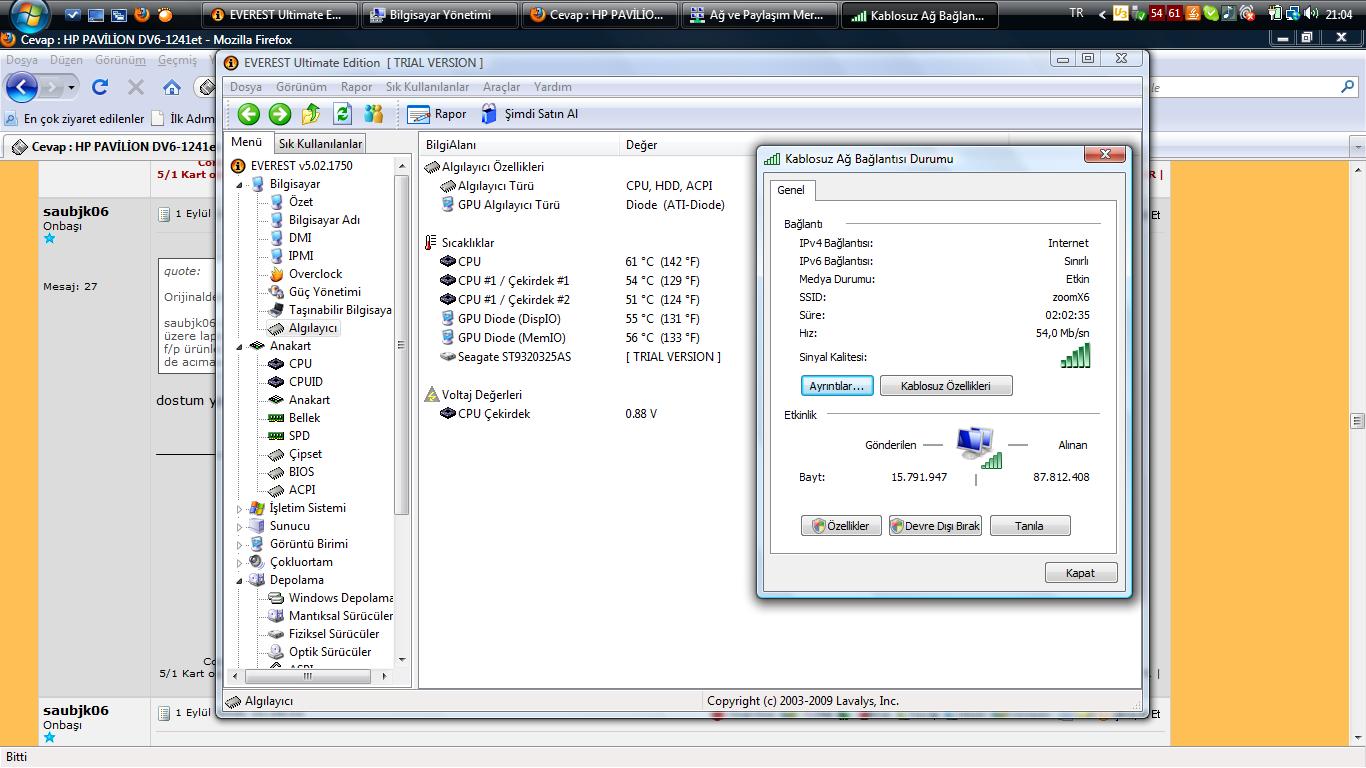
Task: Select BIOS tree item
Action: [x=301, y=472]
